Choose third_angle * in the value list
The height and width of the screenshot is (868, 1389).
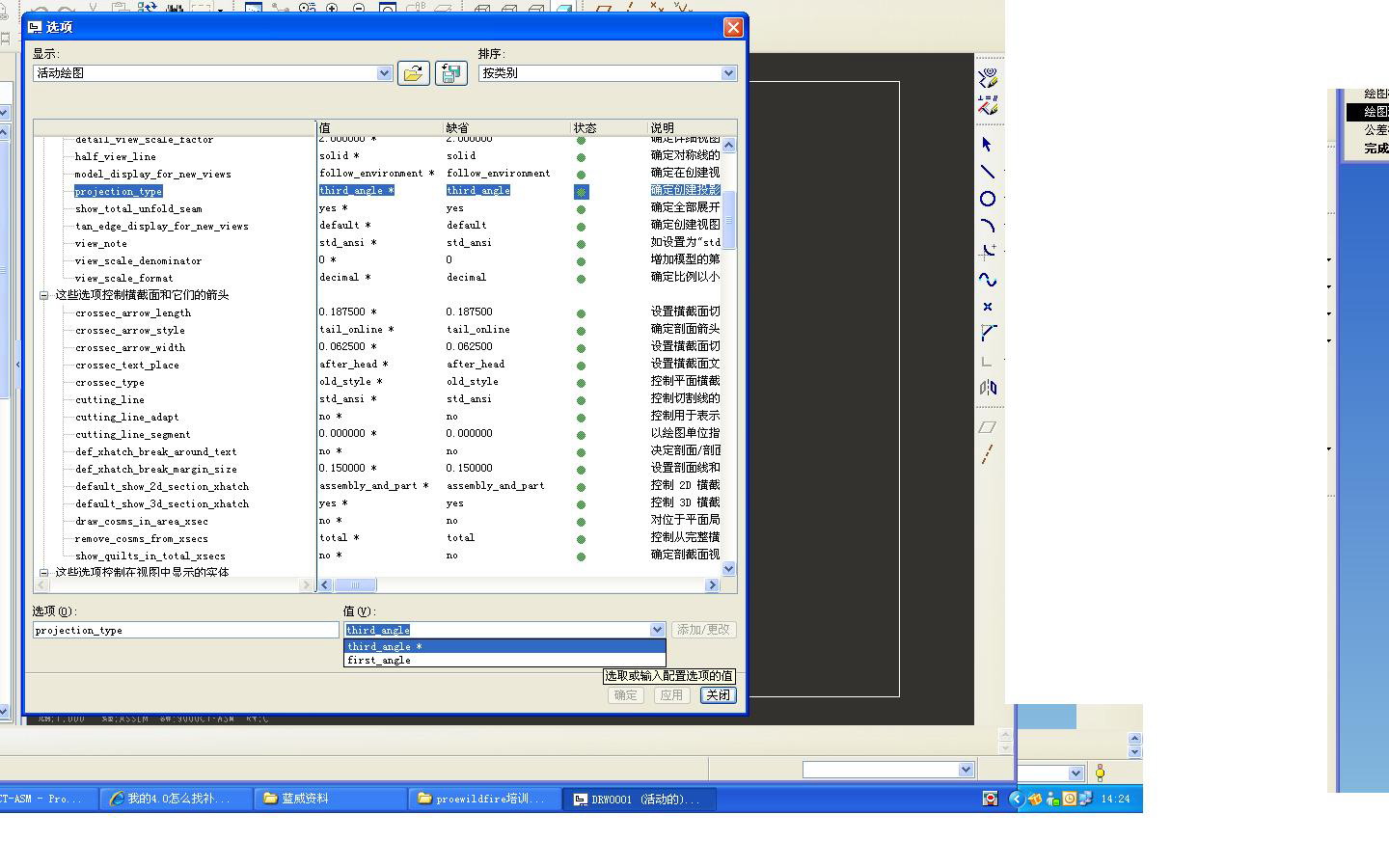(504, 646)
